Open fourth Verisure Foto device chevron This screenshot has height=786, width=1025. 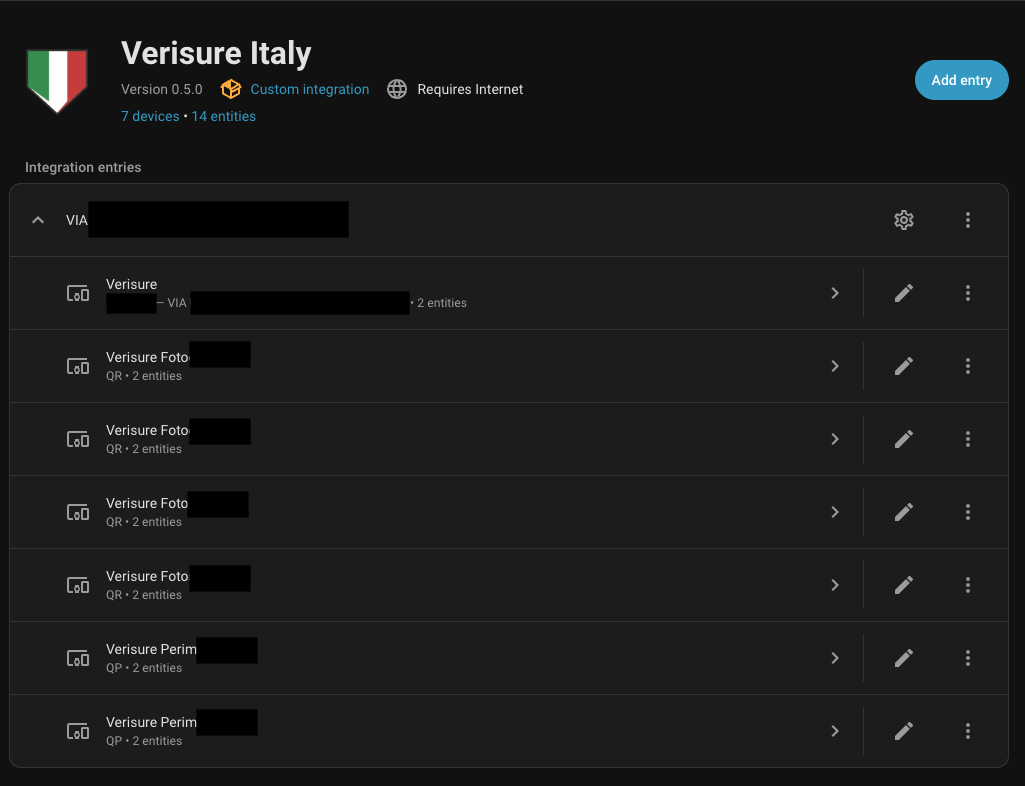(835, 585)
